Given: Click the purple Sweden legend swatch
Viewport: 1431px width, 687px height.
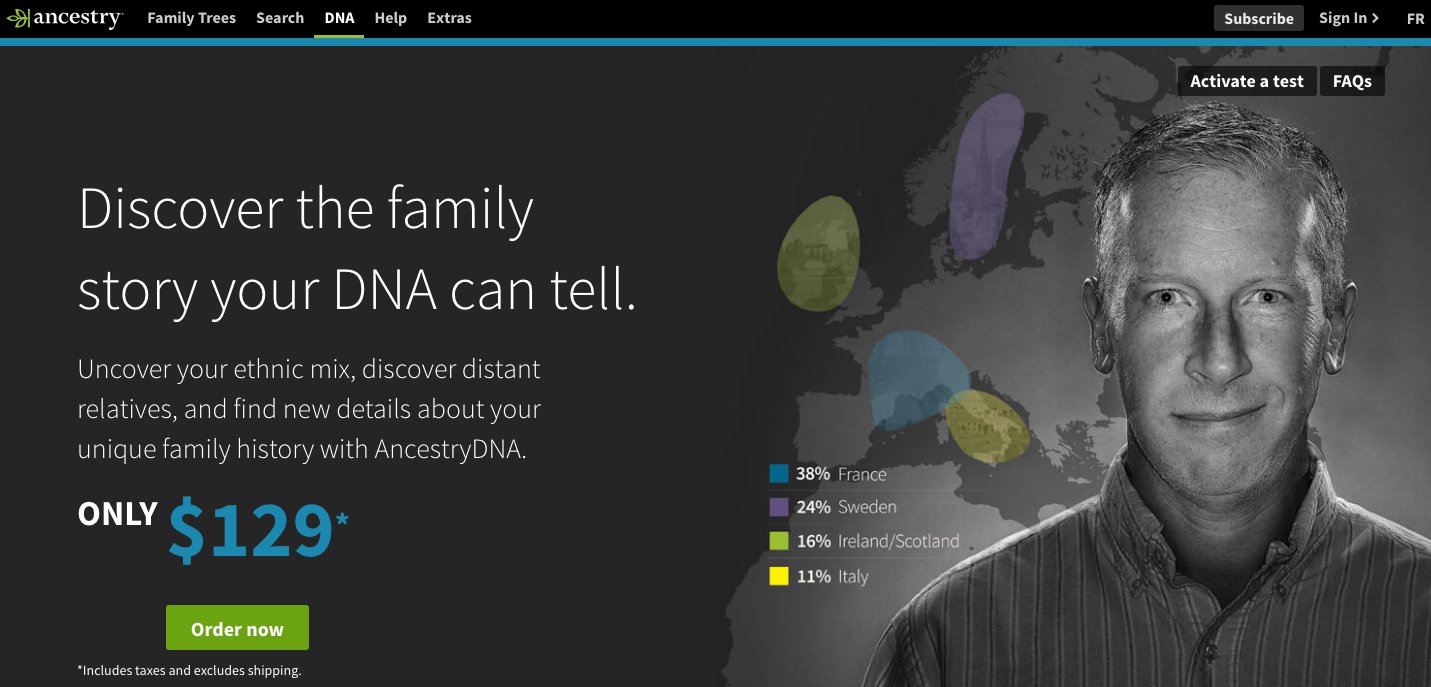Looking at the screenshot, I should coord(779,507).
